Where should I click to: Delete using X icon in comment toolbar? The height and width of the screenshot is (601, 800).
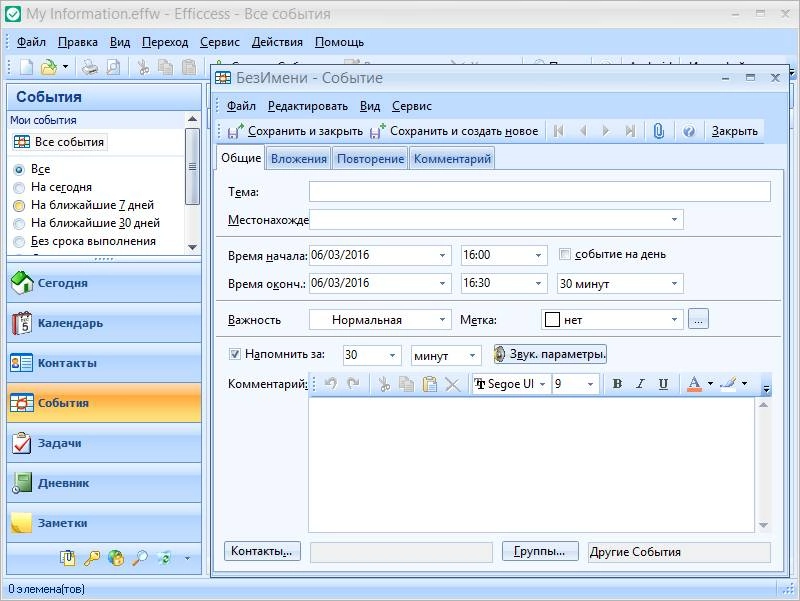[453, 384]
